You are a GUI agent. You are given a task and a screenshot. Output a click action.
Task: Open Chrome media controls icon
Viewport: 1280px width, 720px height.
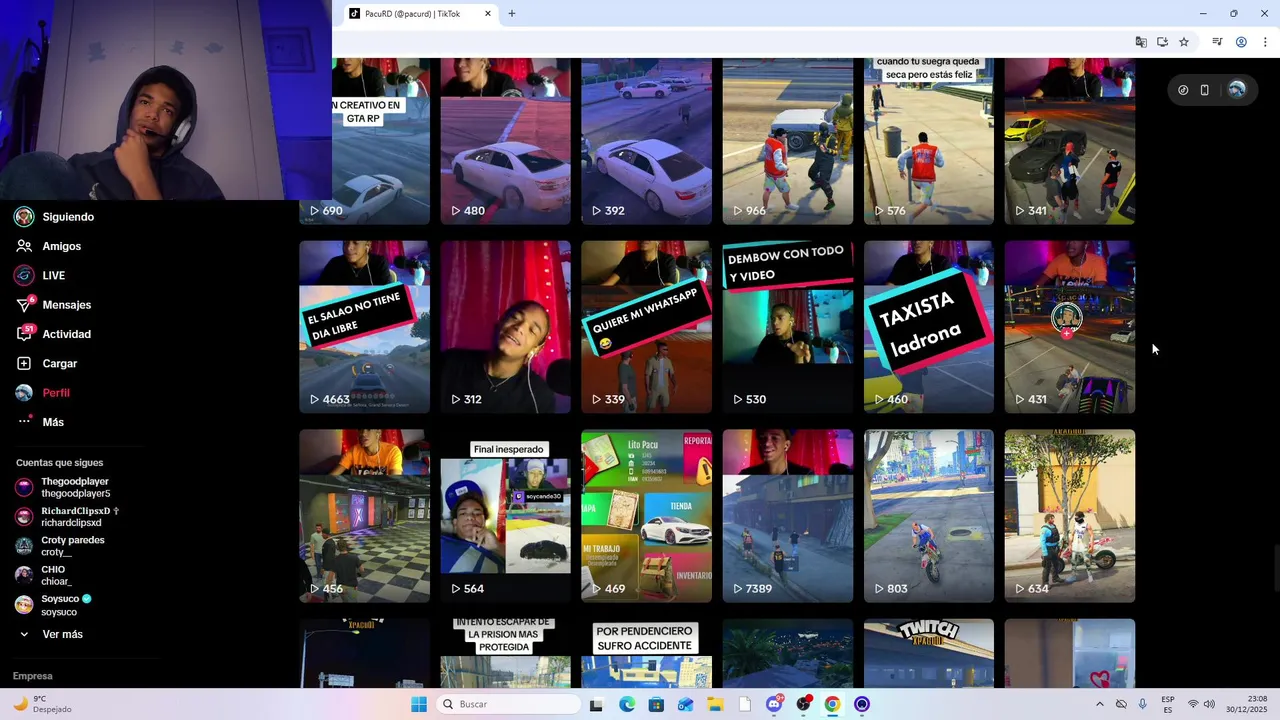coord(1217,42)
